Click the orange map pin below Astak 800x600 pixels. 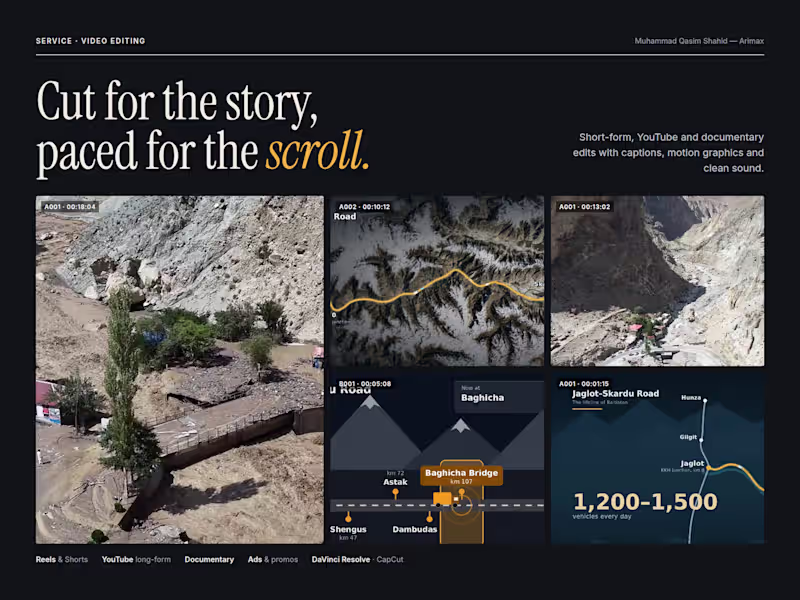(395, 493)
